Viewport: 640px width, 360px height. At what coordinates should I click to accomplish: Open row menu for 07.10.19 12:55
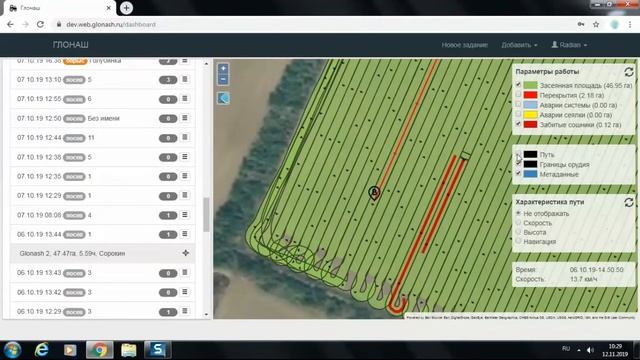tap(185, 99)
